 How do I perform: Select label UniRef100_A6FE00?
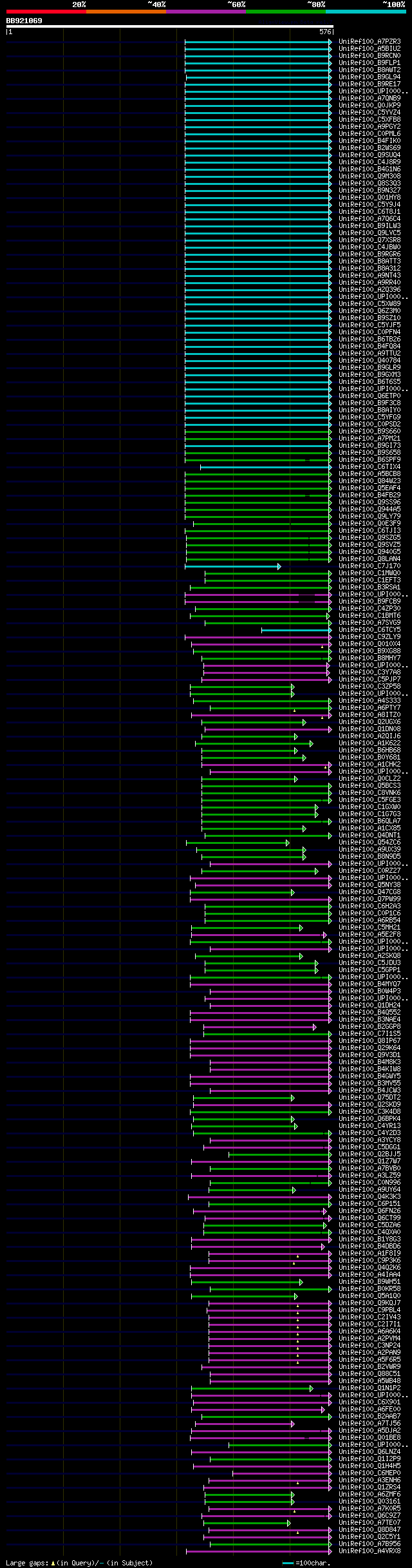click(x=370, y=1410)
